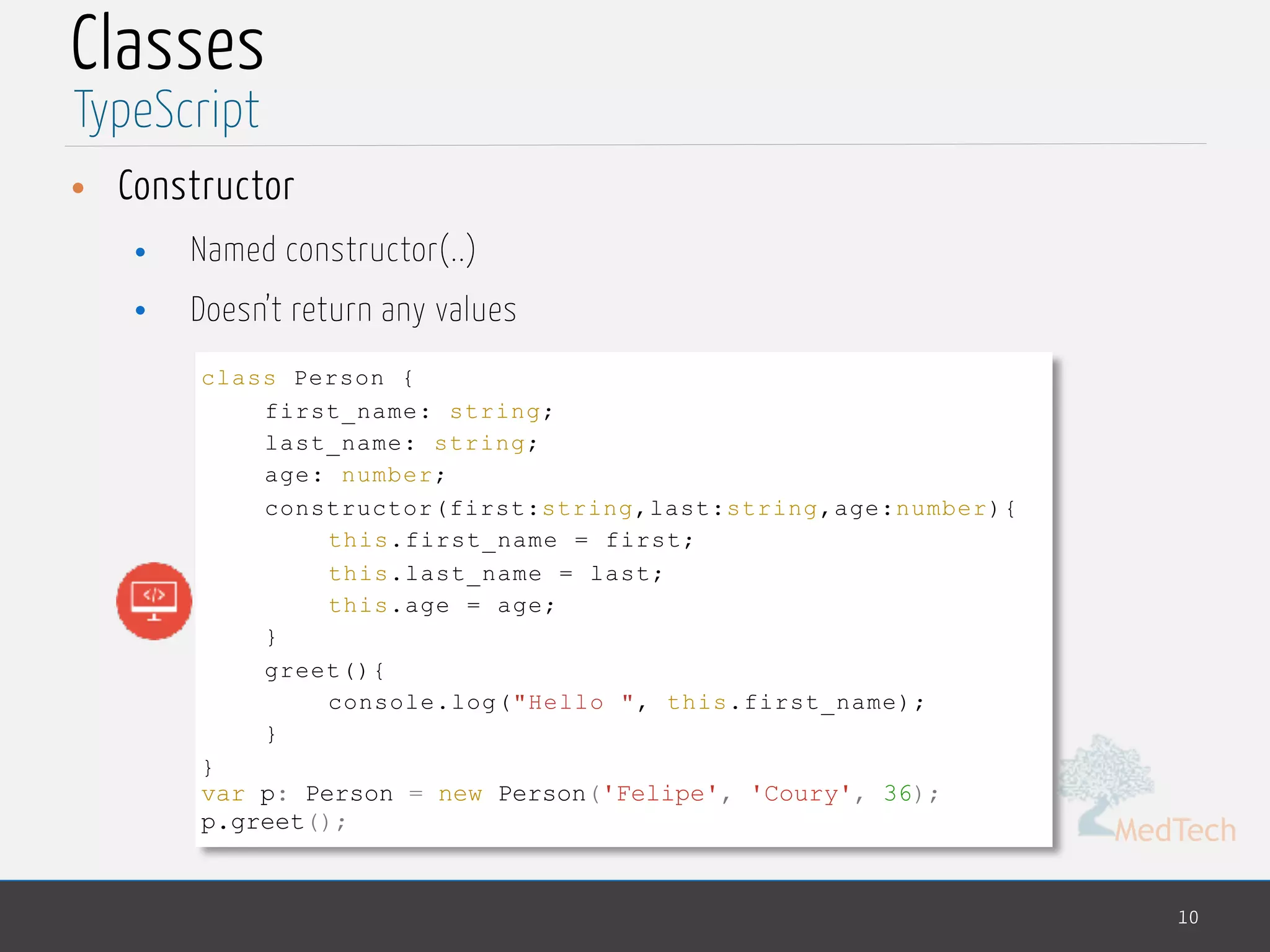
Task: Click 'this.last_name = last;' line
Action: click(495, 574)
